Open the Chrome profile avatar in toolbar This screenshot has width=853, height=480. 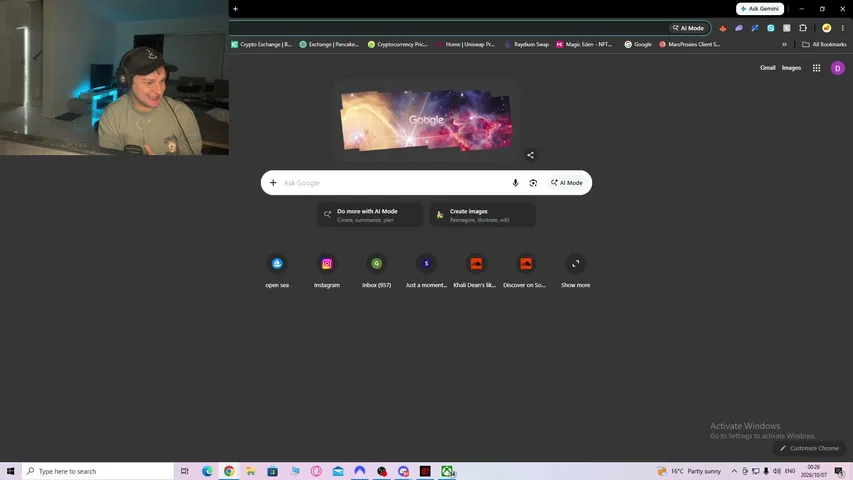(826, 28)
